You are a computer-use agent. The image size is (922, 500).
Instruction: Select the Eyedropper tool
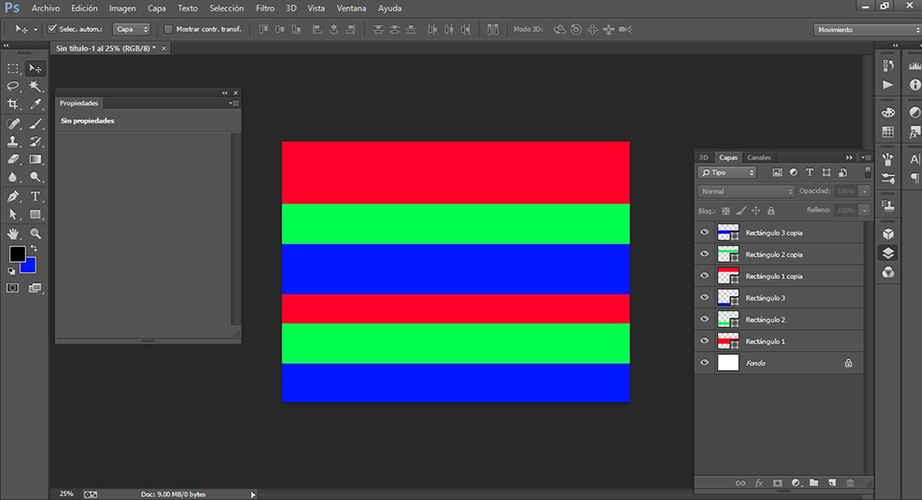coord(35,104)
